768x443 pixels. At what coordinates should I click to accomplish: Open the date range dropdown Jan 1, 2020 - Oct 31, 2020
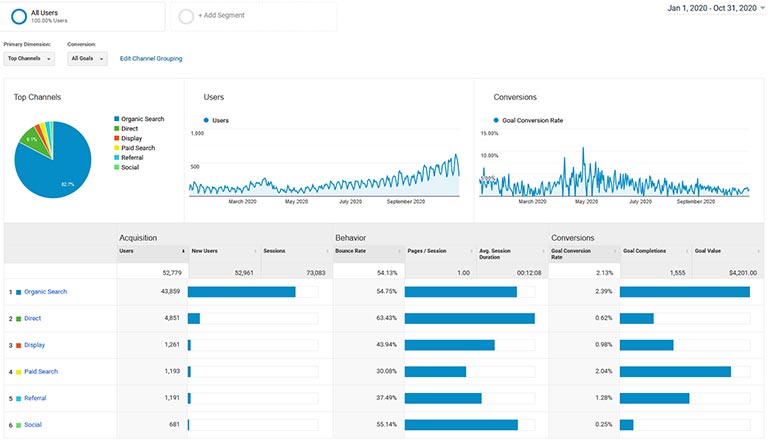coord(716,8)
